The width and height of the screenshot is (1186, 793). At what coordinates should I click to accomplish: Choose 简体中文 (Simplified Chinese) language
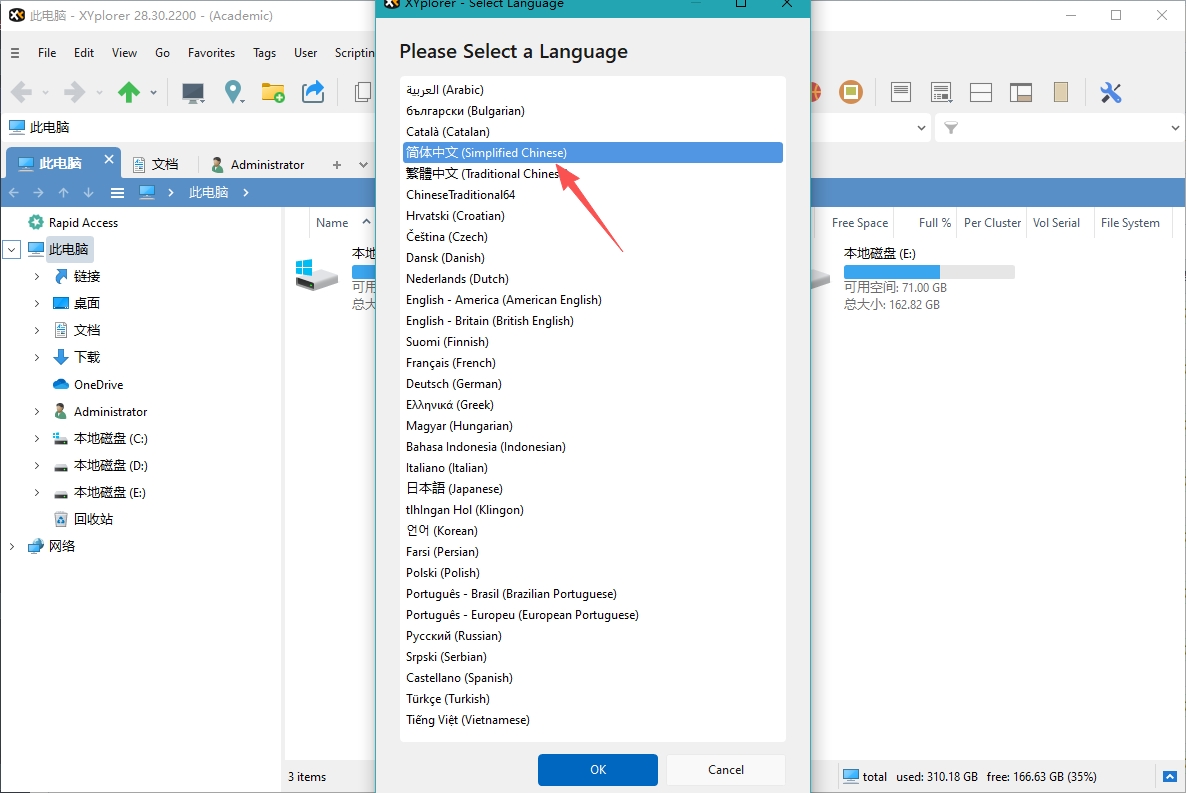click(x=593, y=153)
